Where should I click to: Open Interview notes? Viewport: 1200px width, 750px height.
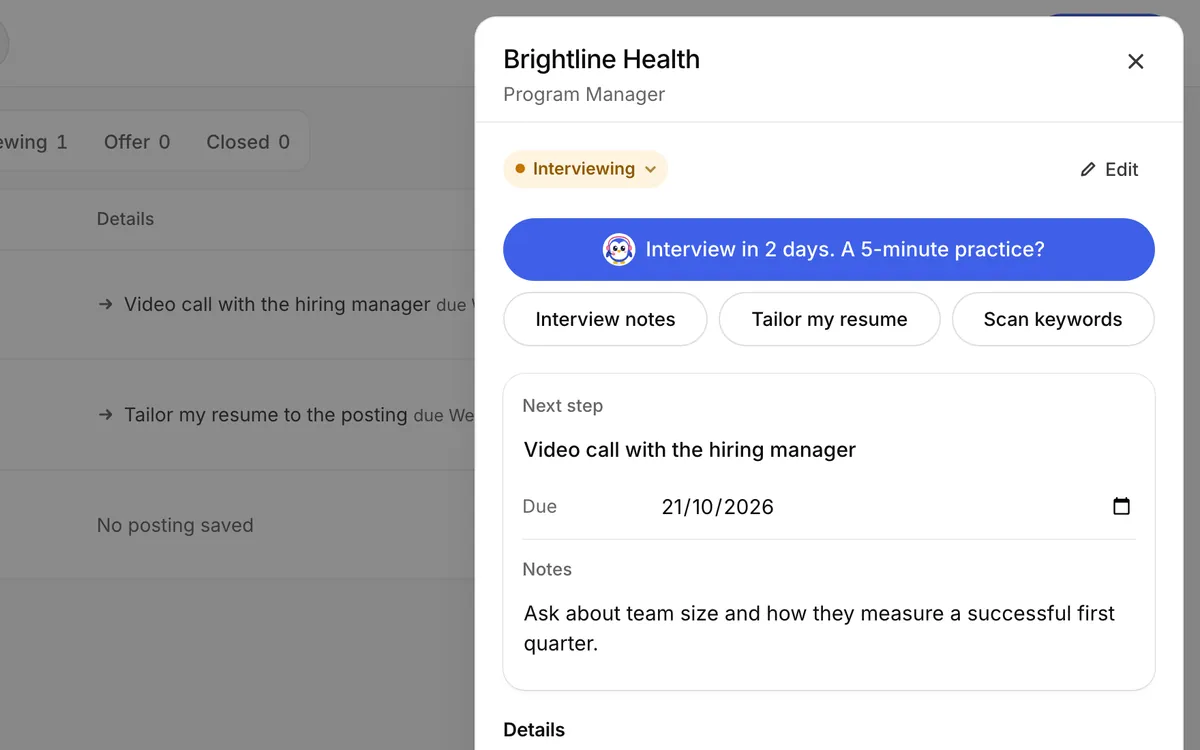(x=605, y=319)
